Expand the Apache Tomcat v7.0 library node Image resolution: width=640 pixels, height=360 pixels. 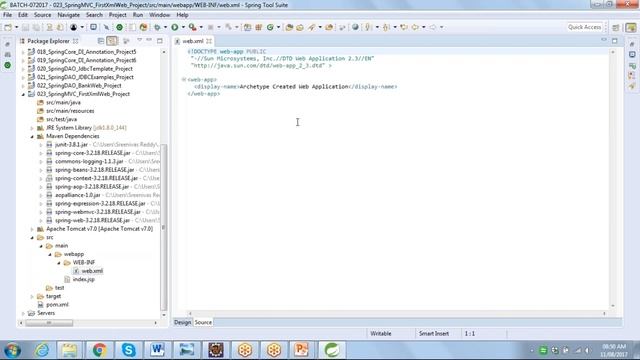[x=32, y=229]
